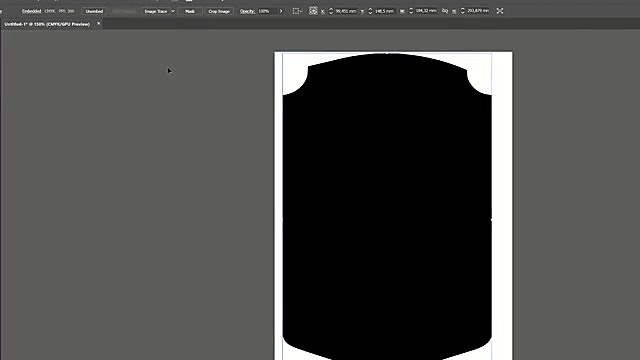Open the align-to selection dropdown icon
This screenshot has width=640, height=360.
point(297,11)
